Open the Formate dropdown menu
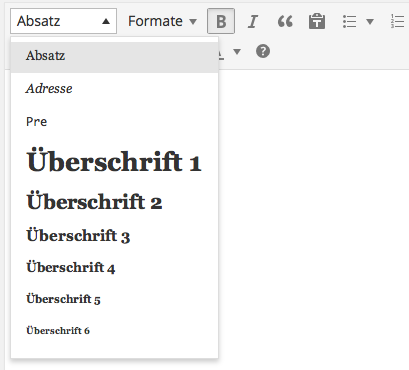 [x=162, y=21]
